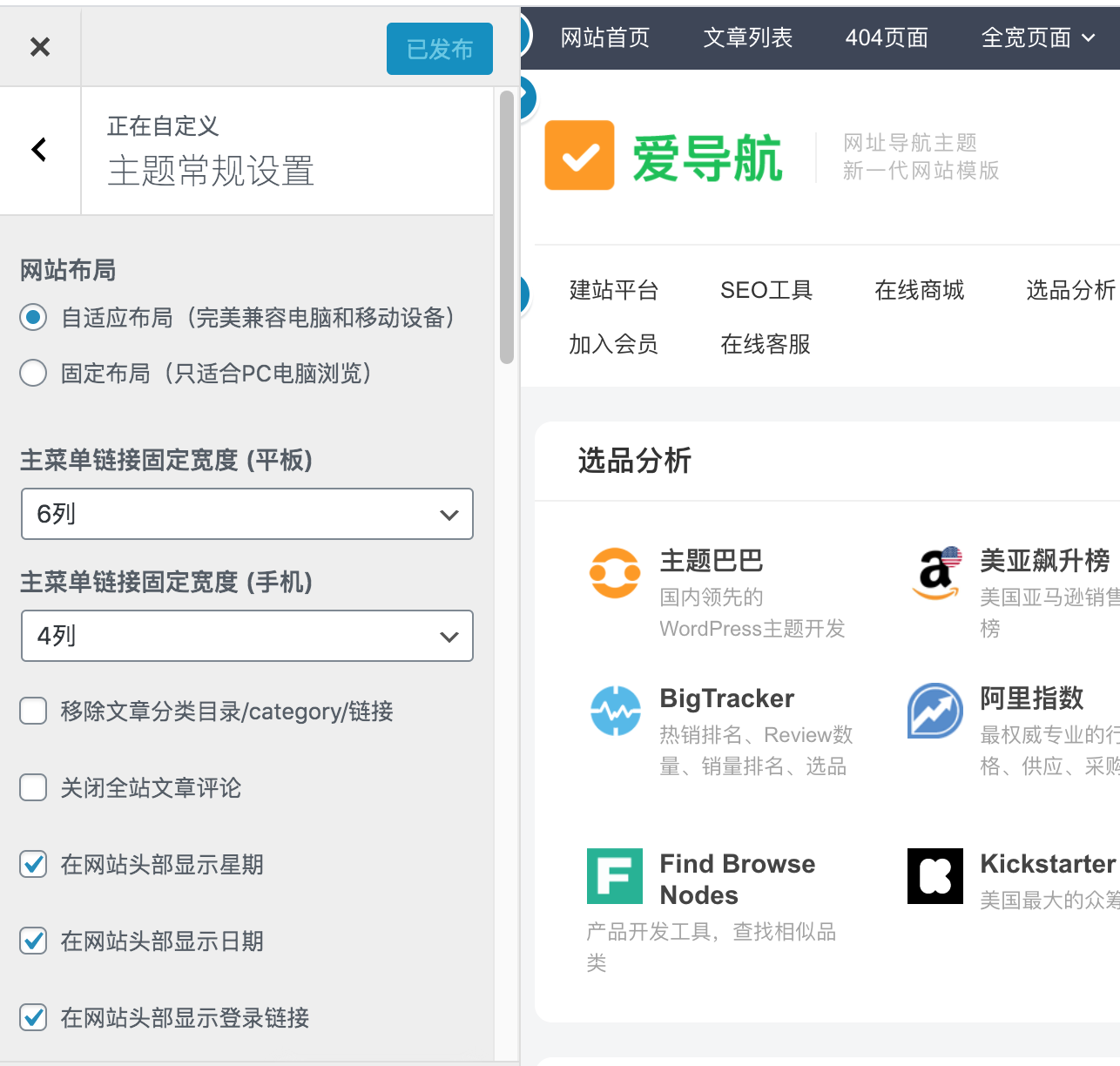
Task: Open the 主题巴巴 link title
Action: pyautogui.click(x=712, y=560)
